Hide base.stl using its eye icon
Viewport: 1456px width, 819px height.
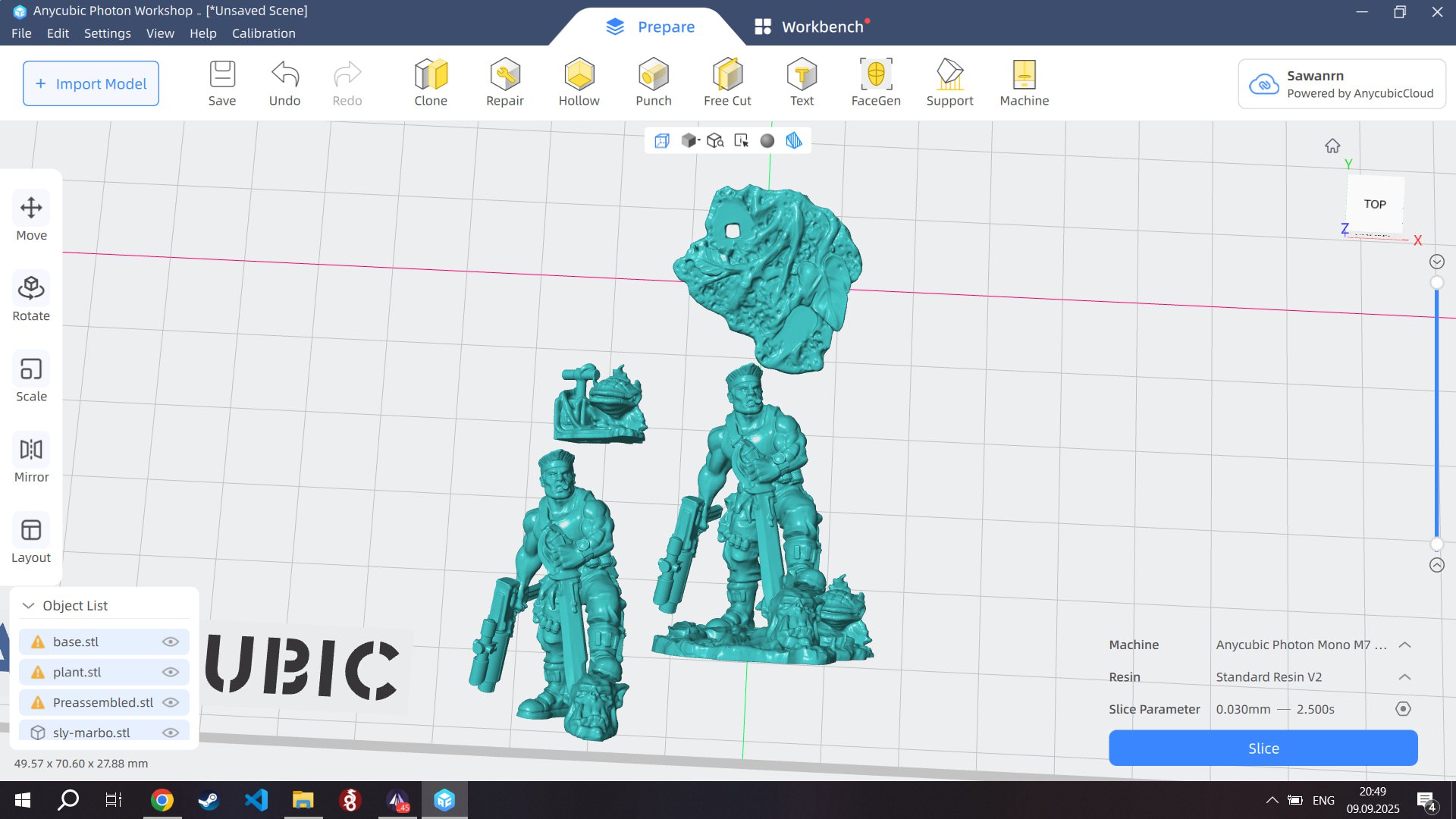tap(171, 642)
